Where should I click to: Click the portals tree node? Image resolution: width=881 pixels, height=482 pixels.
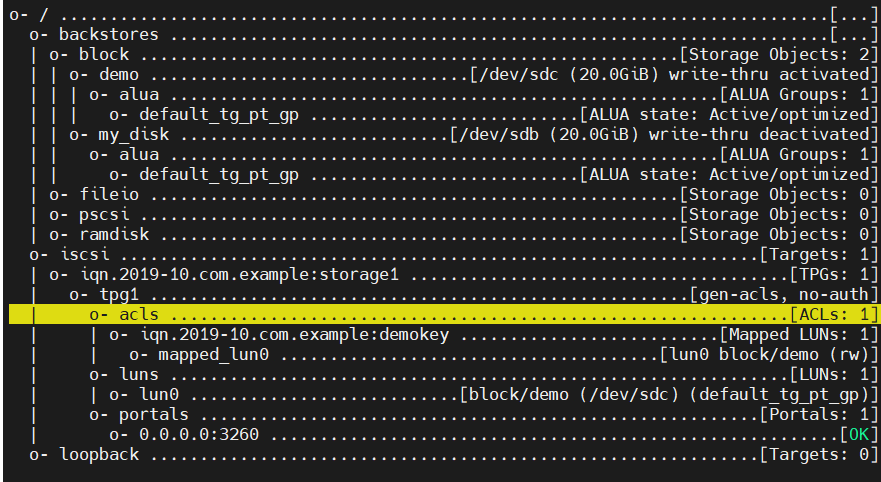coord(154,415)
